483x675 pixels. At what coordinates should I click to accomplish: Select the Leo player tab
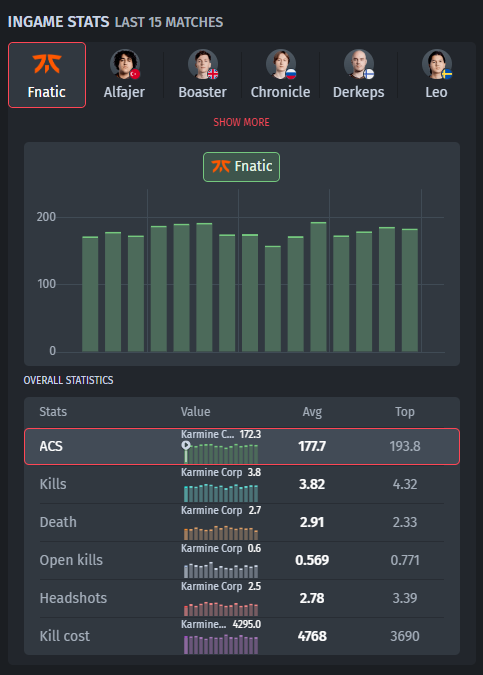[436, 75]
